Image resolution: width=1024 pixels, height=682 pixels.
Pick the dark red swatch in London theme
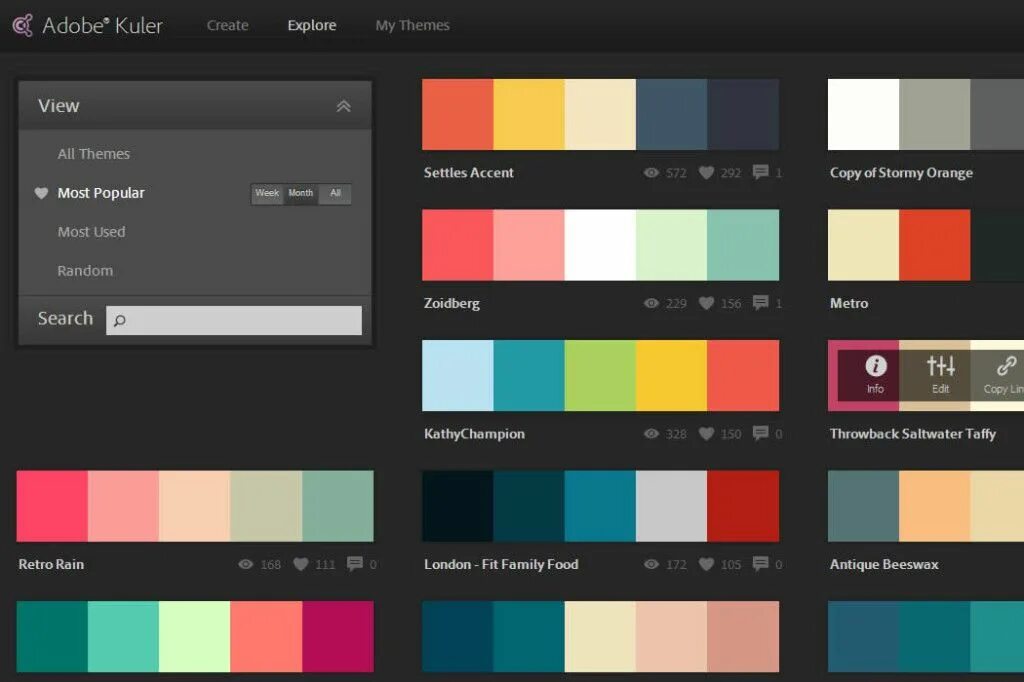(743, 506)
